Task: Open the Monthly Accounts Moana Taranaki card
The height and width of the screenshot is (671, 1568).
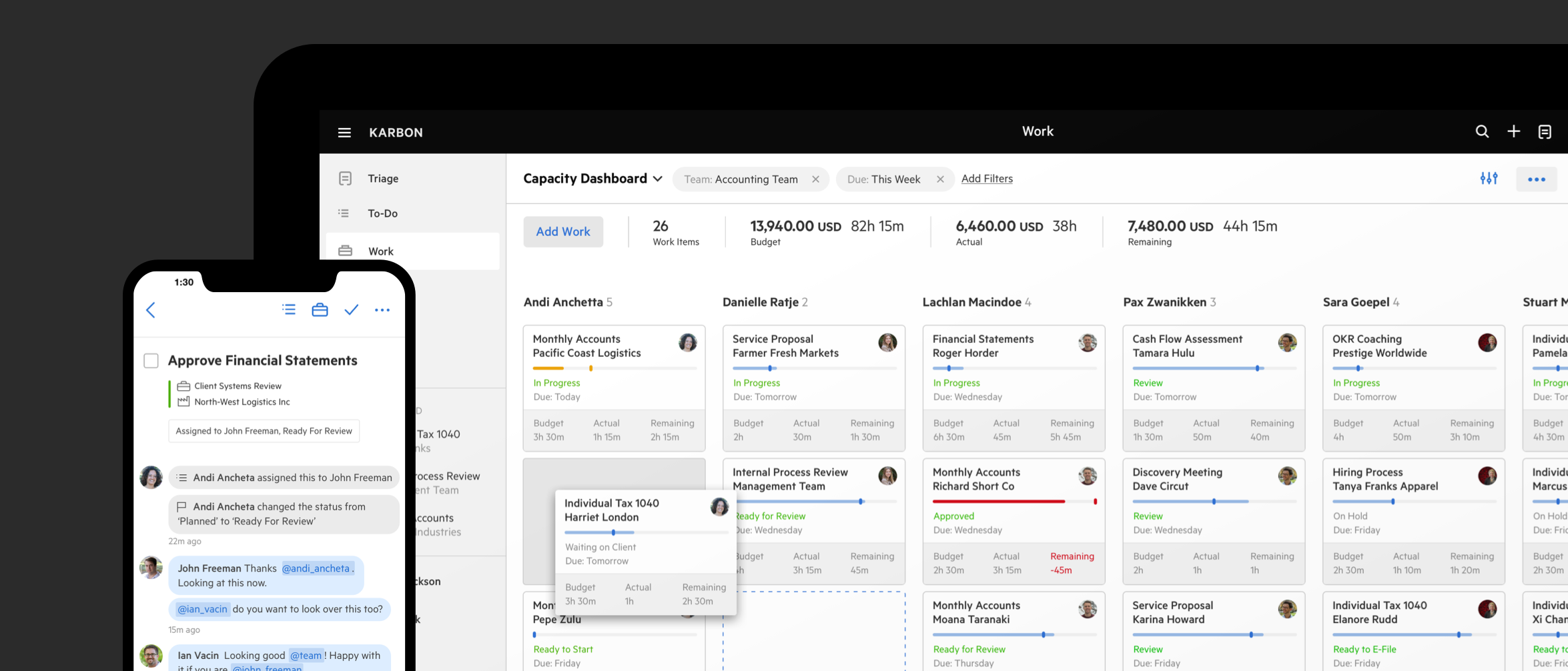Action: (1014, 632)
